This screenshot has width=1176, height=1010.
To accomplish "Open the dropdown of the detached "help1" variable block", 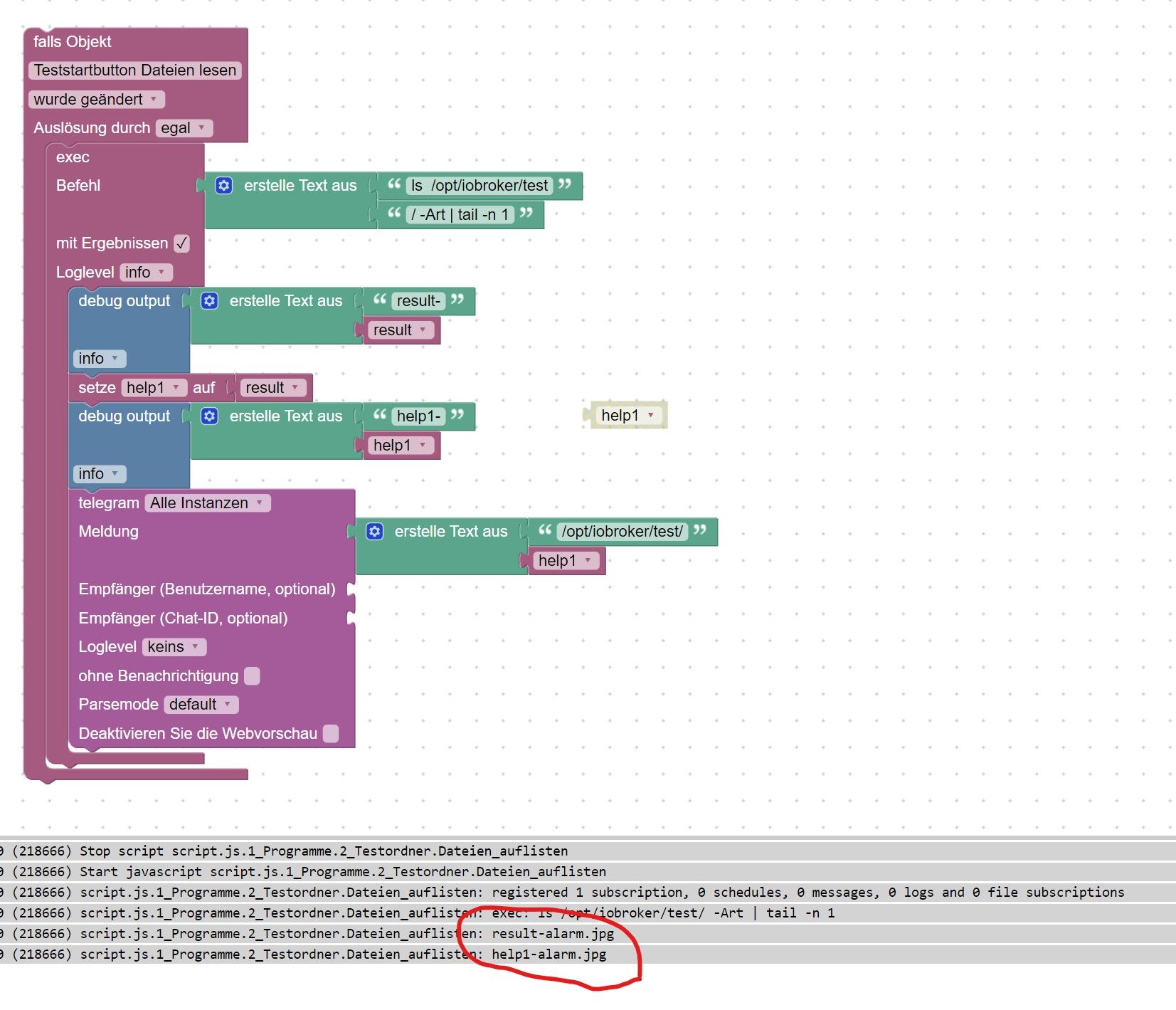I will click(628, 416).
